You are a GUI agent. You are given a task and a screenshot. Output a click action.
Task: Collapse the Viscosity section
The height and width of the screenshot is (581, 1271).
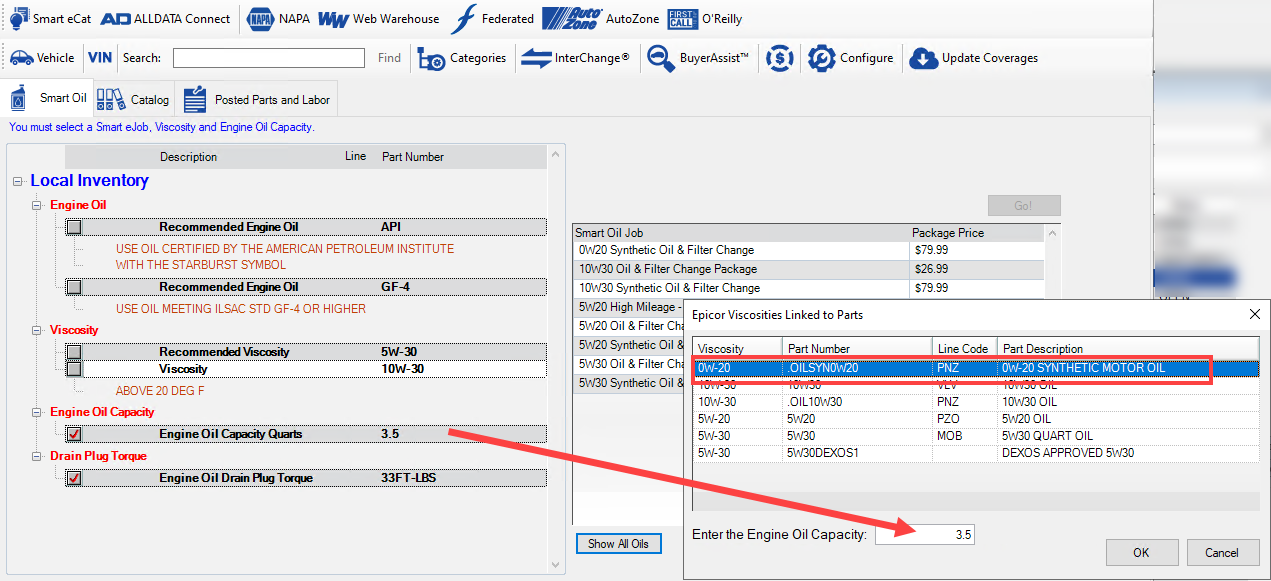pyautogui.click(x=37, y=330)
